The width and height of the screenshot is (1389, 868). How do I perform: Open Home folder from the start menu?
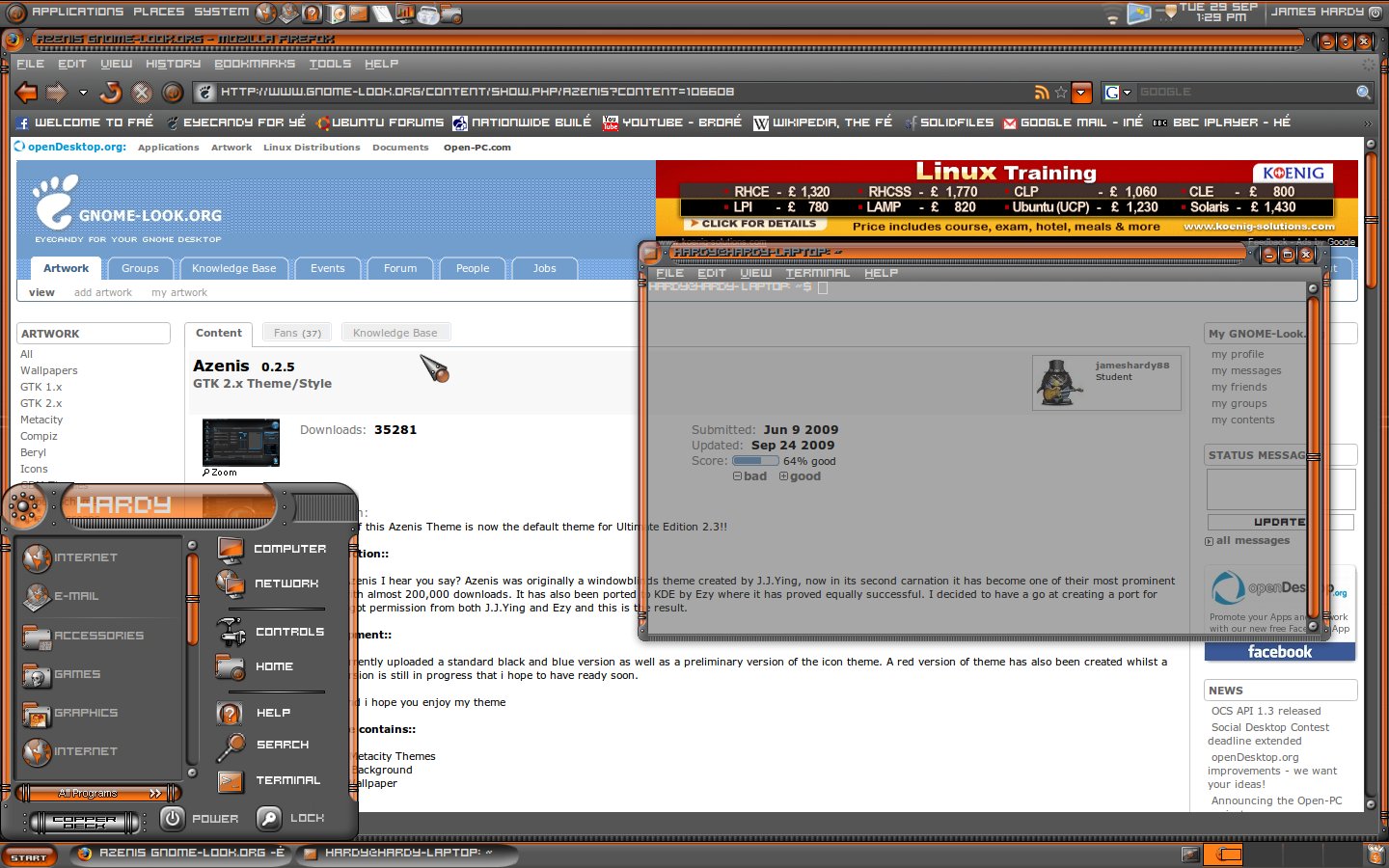click(256, 666)
